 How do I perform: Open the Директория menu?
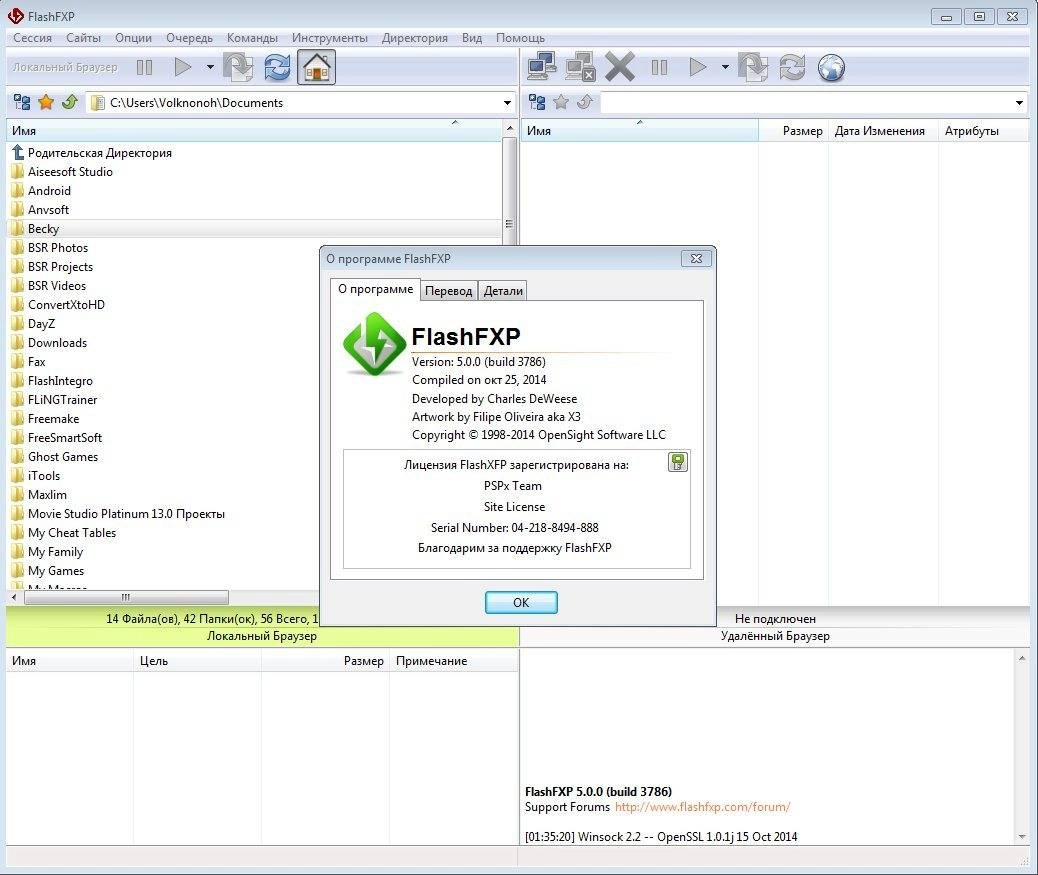coord(414,38)
